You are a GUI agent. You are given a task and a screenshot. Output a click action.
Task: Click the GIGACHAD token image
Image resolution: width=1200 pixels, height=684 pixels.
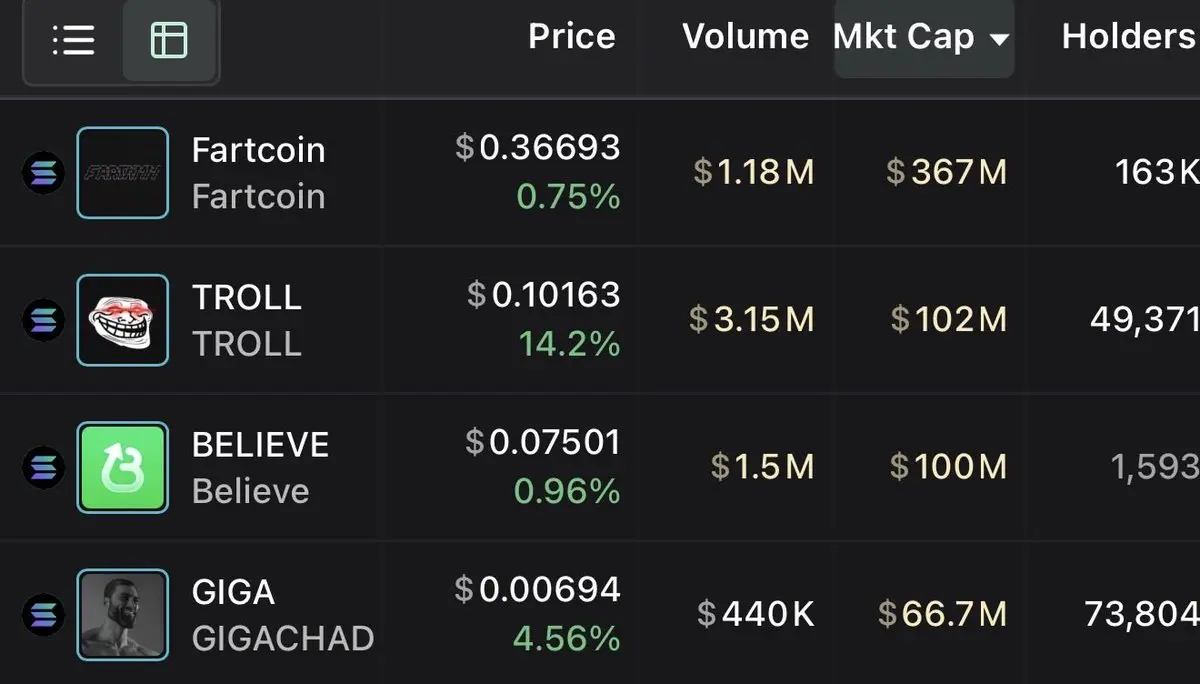pyautogui.click(x=122, y=614)
